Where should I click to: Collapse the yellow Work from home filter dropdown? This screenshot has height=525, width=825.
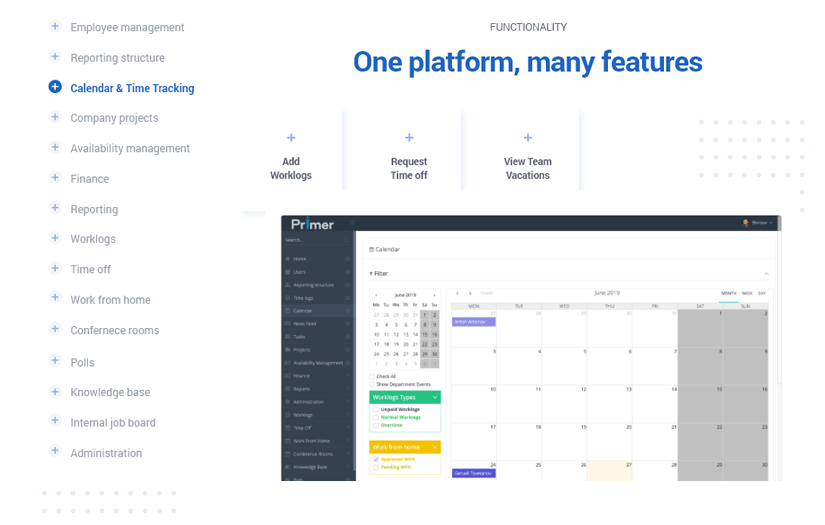pyautogui.click(x=435, y=447)
